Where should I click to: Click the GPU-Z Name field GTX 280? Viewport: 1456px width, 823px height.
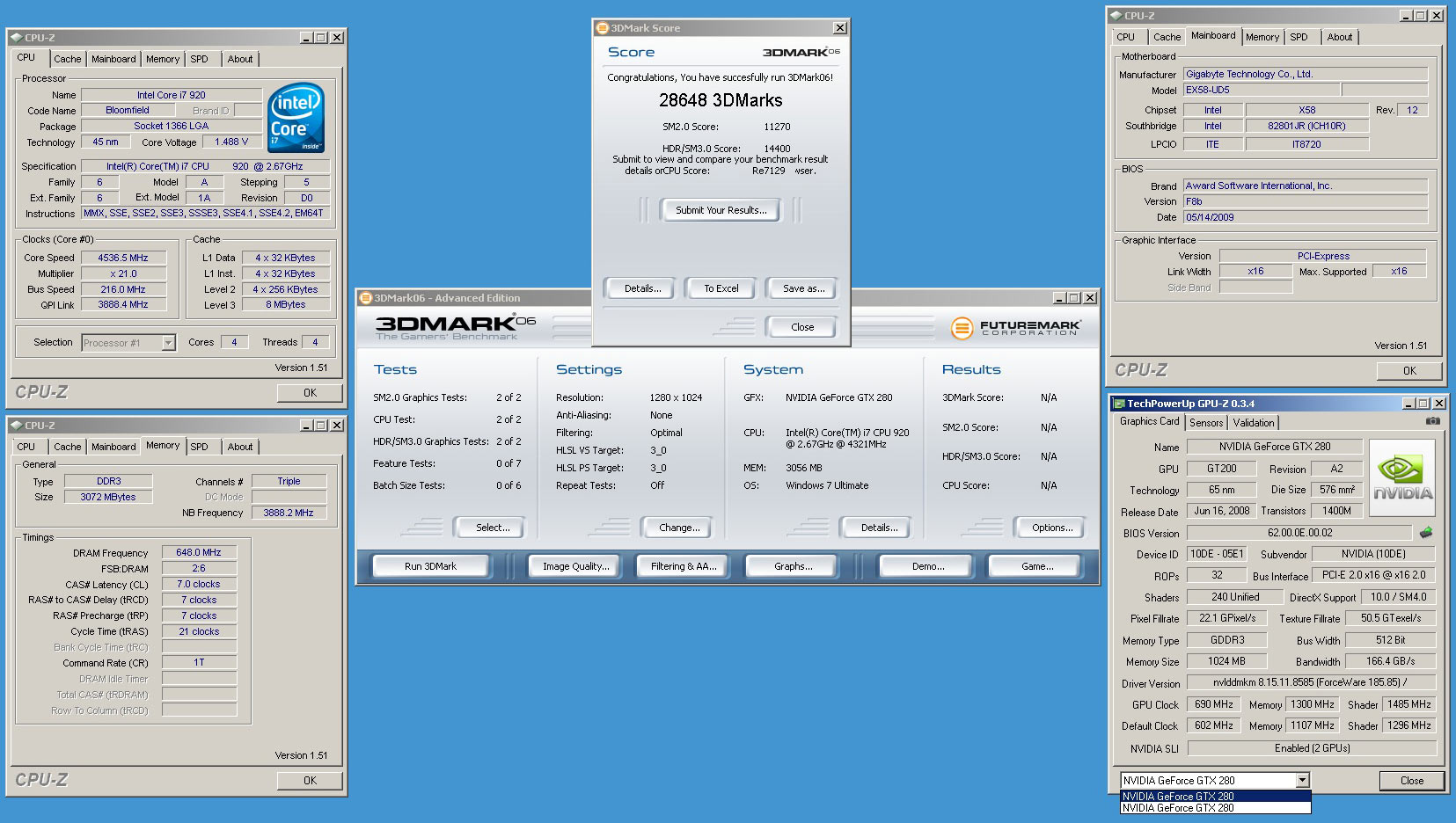[1274, 447]
